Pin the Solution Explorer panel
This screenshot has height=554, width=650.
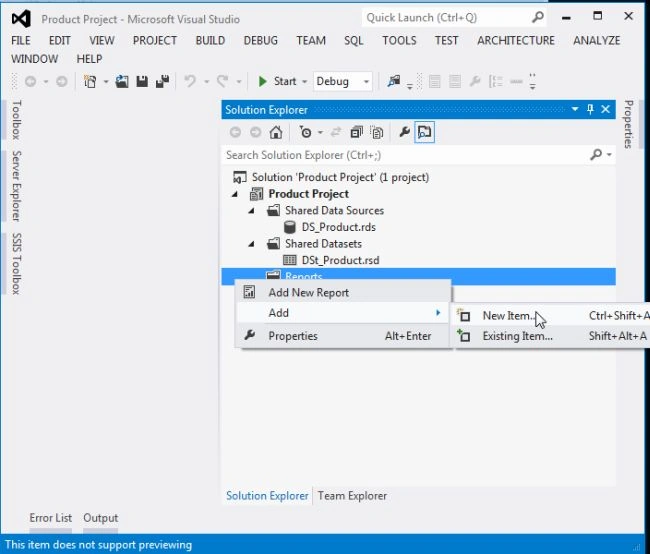pos(590,109)
